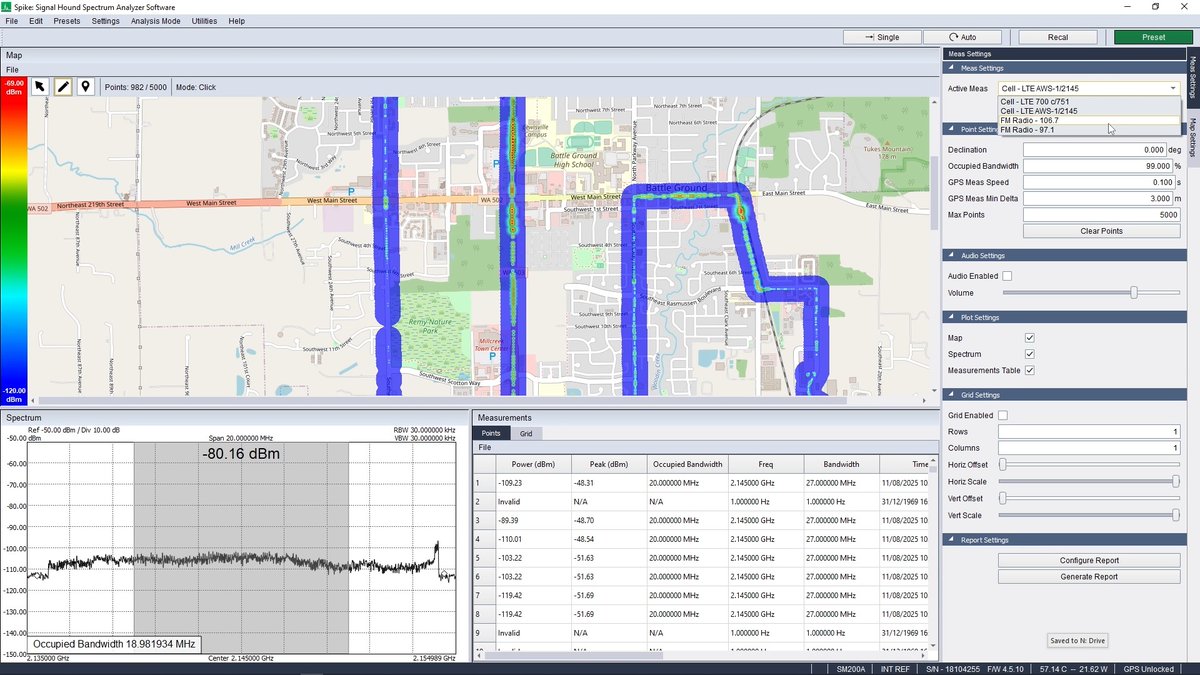Open the Edit menu
Image resolution: width=1200 pixels, height=675 pixels.
(36, 21)
